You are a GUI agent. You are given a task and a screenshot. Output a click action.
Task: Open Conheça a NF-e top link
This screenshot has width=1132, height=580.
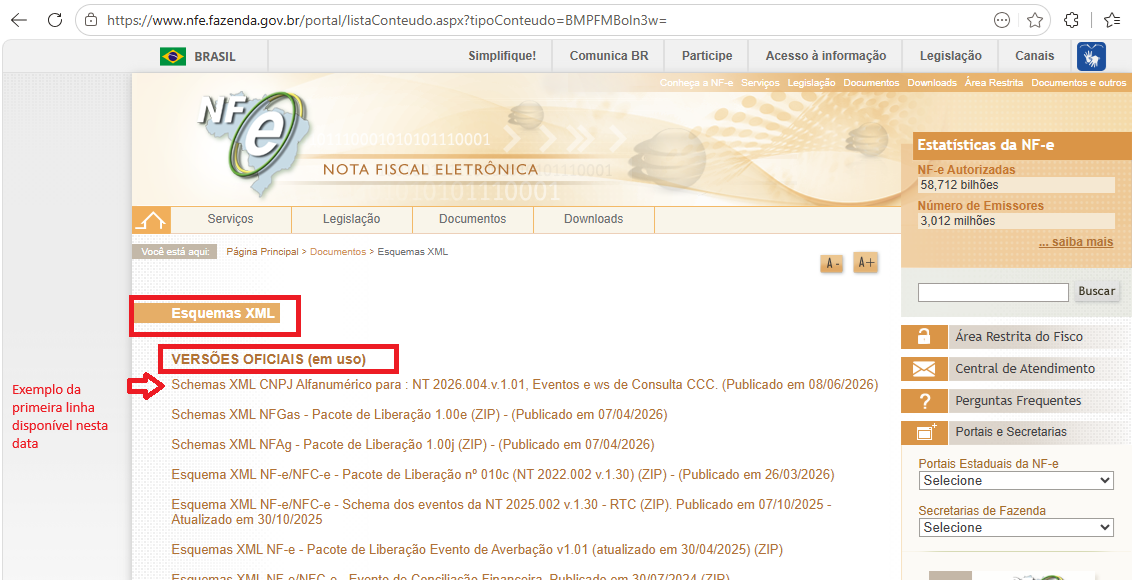click(x=696, y=83)
